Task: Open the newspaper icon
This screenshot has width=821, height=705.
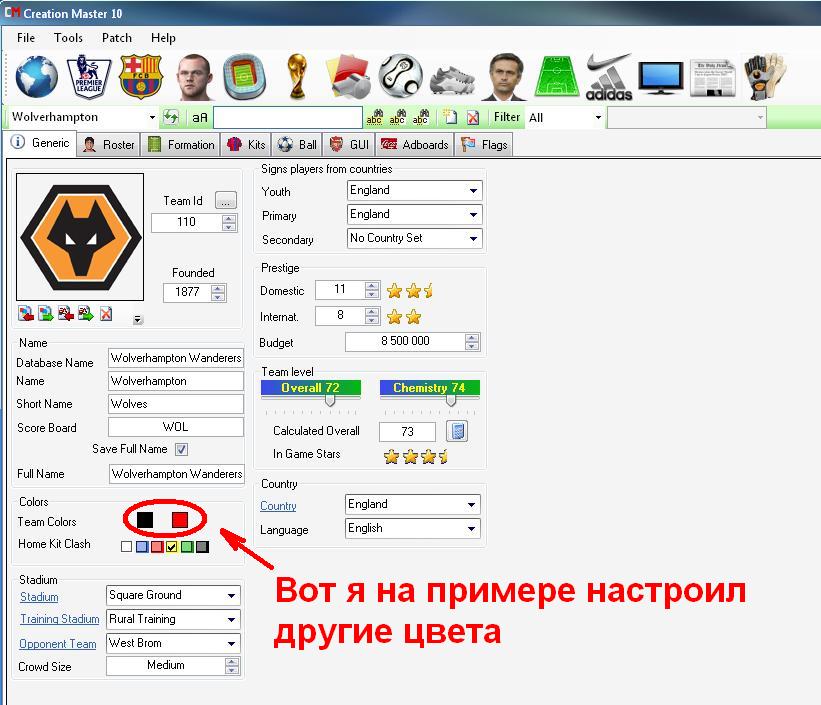Action: [713, 79]
